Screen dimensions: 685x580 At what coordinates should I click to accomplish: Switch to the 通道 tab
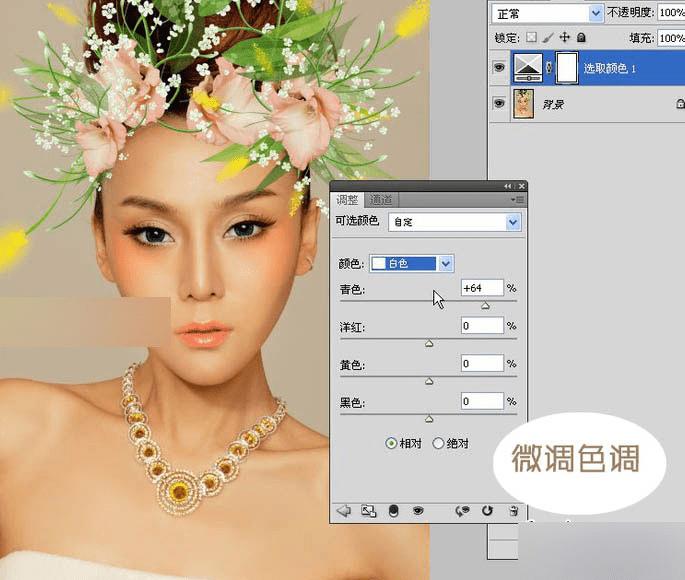[381, 200]
